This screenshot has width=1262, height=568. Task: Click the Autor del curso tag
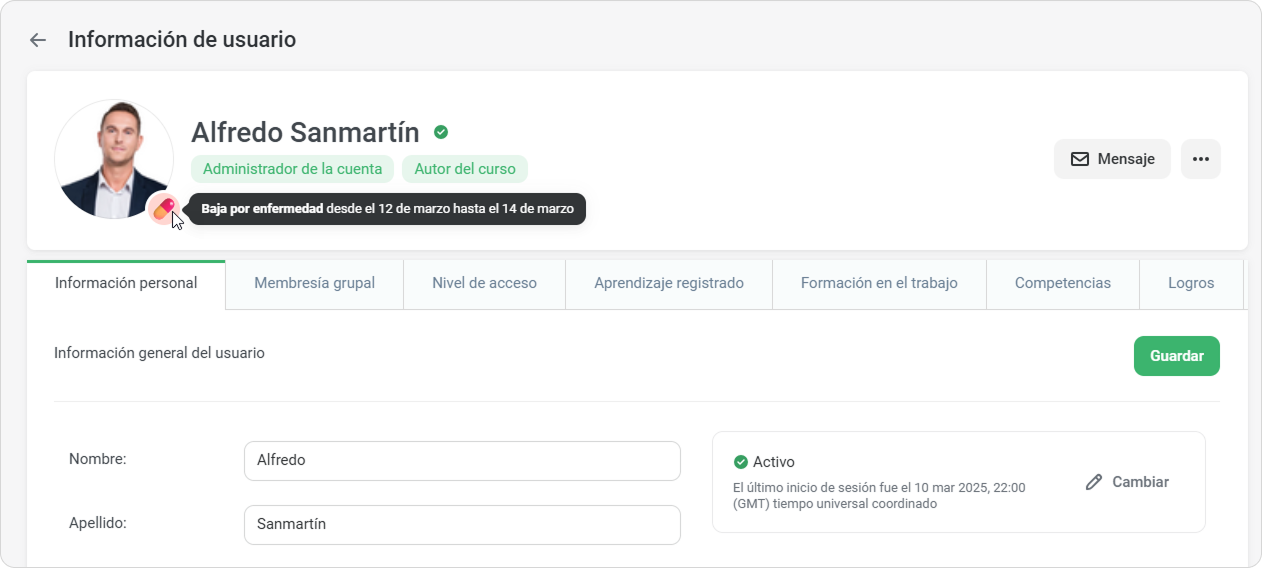[464, 169]
